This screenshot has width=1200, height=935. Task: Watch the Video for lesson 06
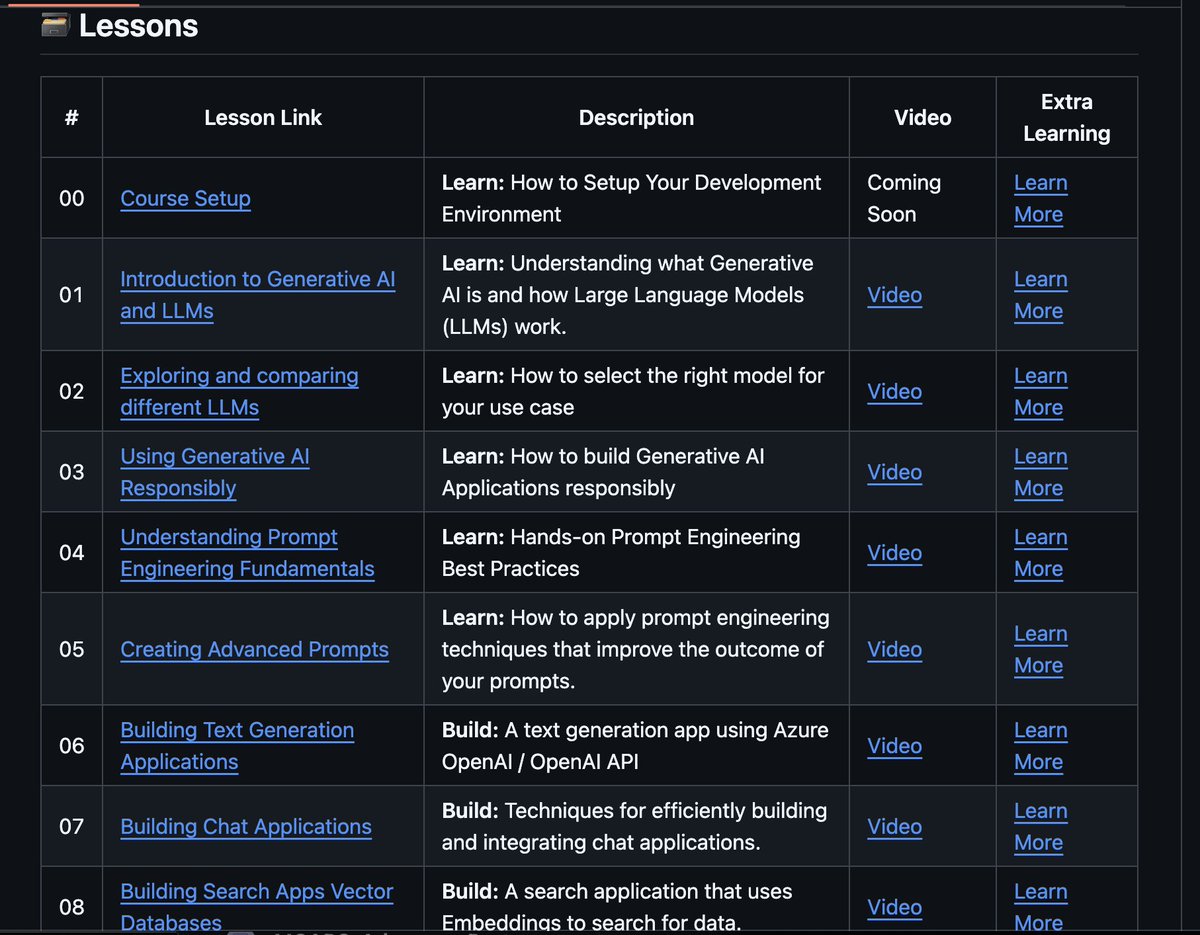coord(894,746)
